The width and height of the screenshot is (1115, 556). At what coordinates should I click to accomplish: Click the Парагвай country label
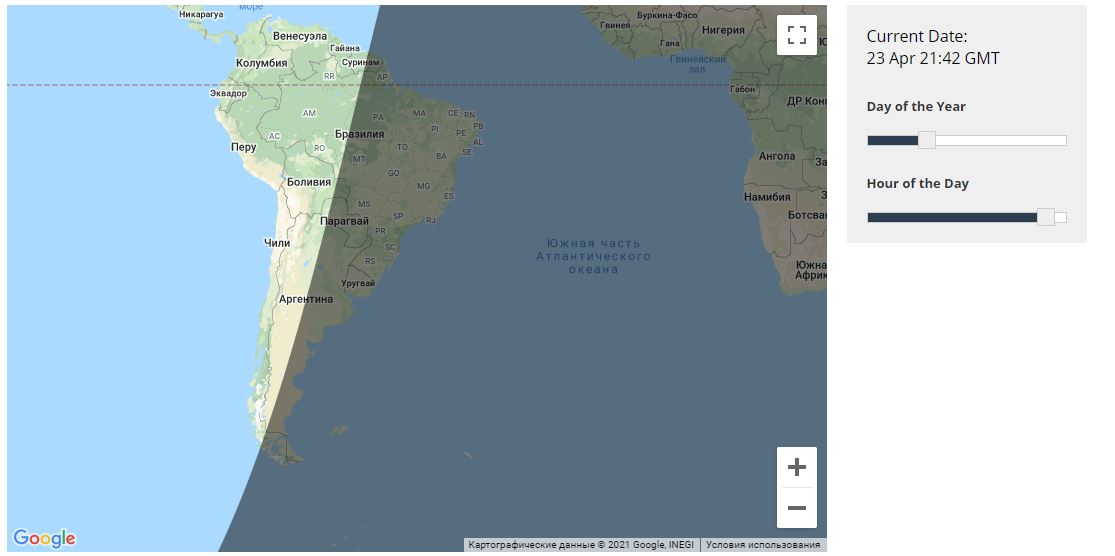tap(344, 221)
